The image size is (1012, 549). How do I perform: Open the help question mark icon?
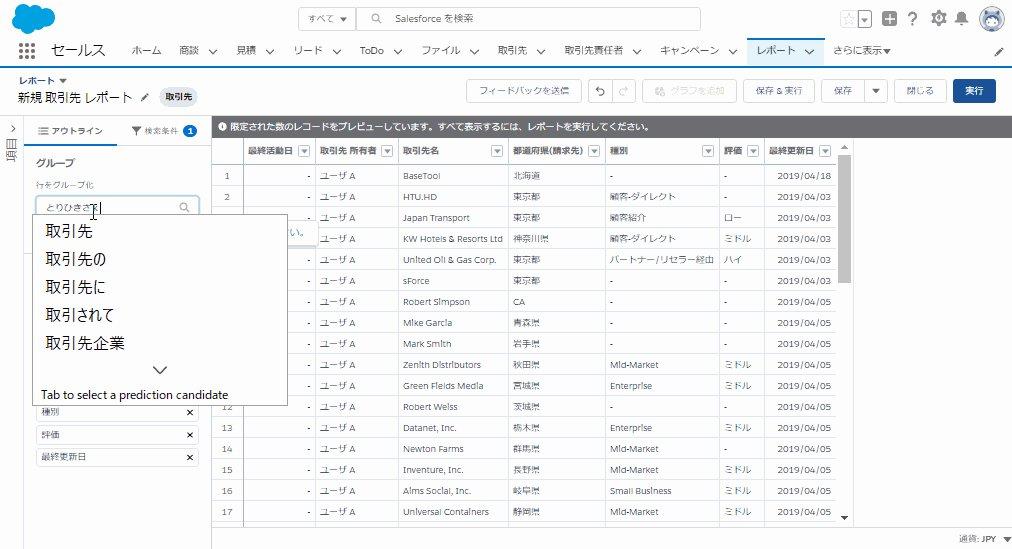[912, 19]
